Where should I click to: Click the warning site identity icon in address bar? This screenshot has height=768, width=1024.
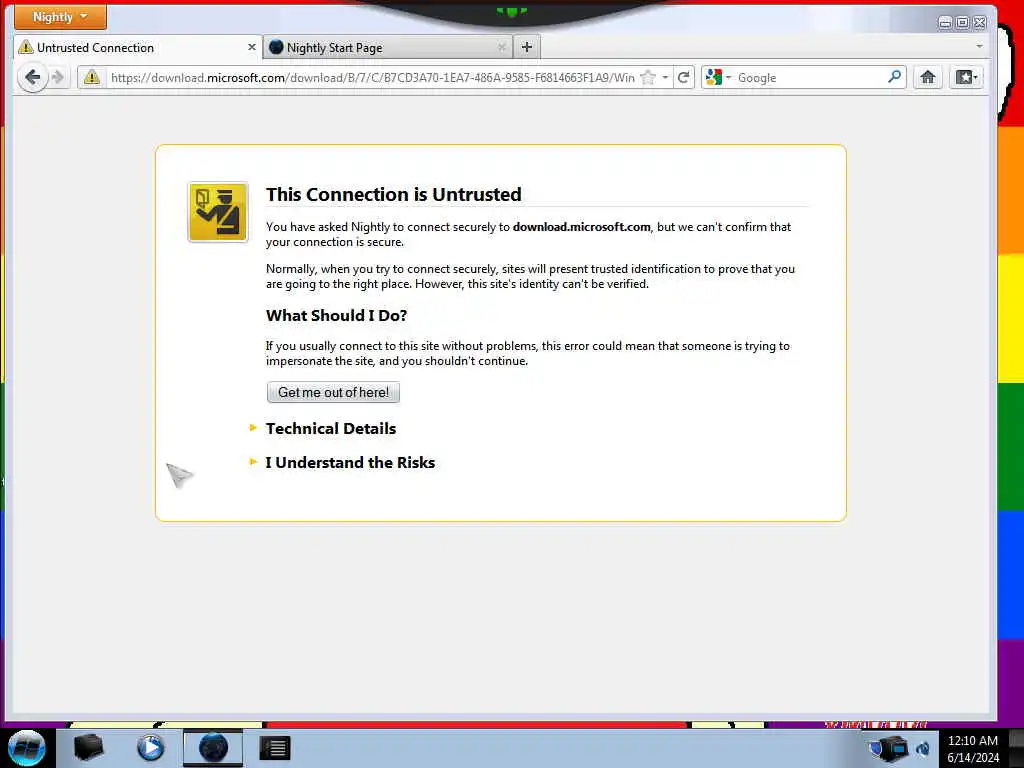92,78
